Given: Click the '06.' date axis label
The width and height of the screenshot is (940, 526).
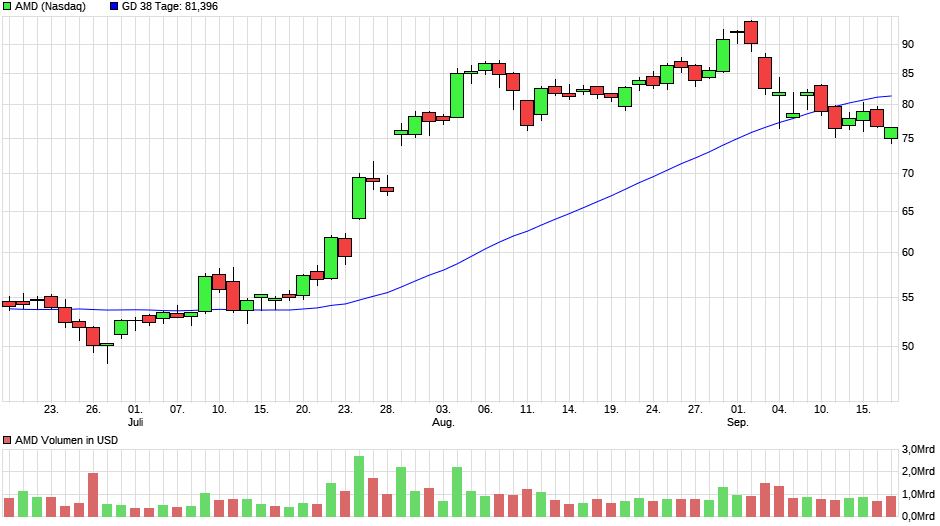Looking at the screenshot, I should pyautogui.click(x=485, y=410).
